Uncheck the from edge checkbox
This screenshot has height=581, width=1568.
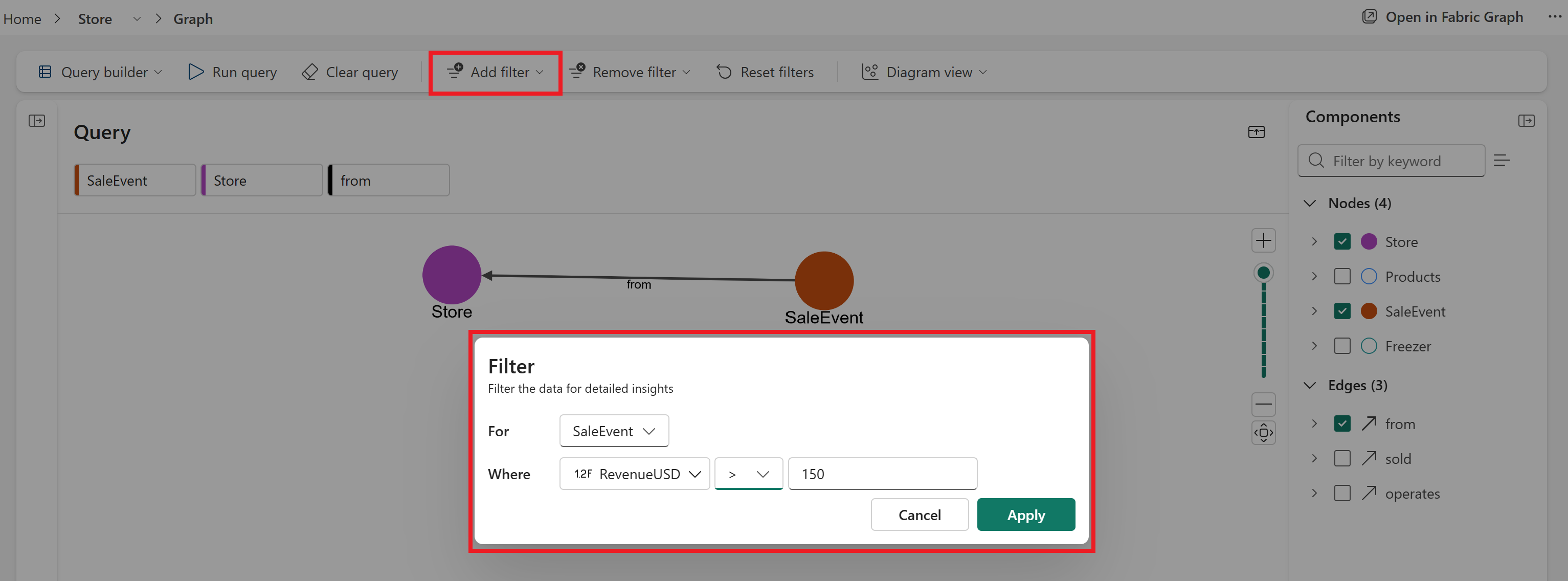pyautogui.click(x=1341, y=424)
